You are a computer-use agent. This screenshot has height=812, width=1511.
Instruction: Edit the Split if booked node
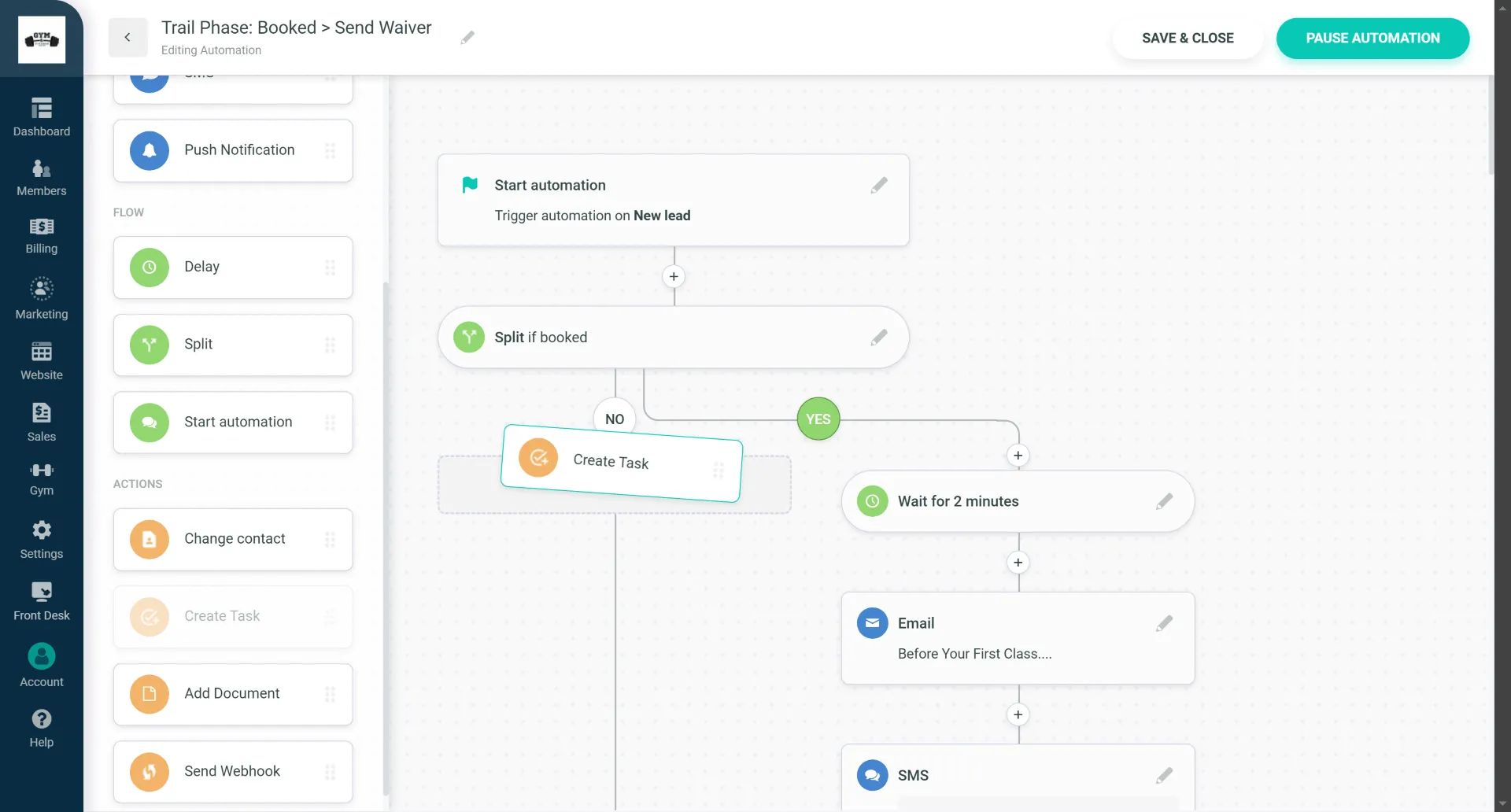point(879,337)
